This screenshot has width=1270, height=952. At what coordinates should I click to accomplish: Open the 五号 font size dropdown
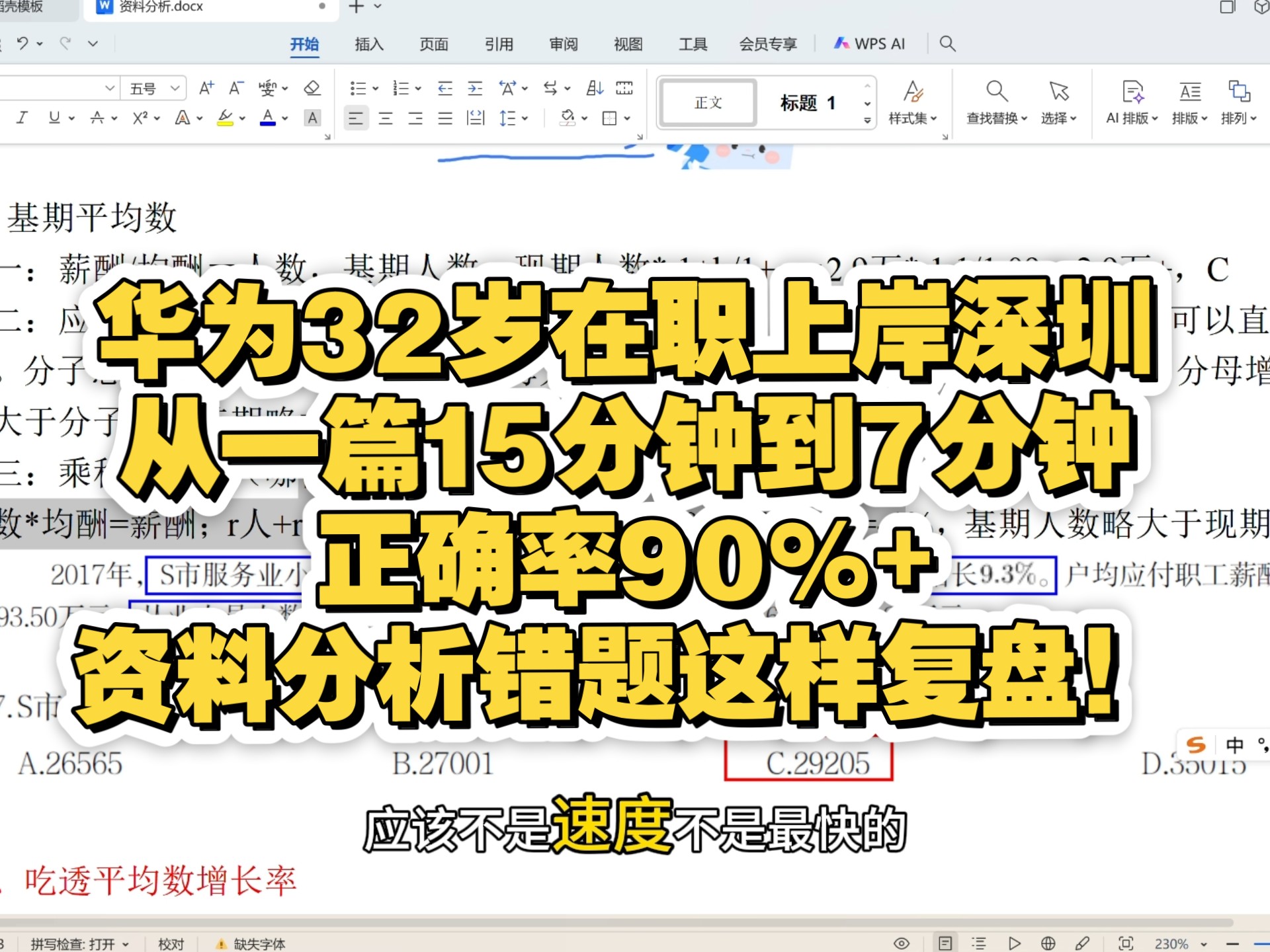click(x=175, y=88)
